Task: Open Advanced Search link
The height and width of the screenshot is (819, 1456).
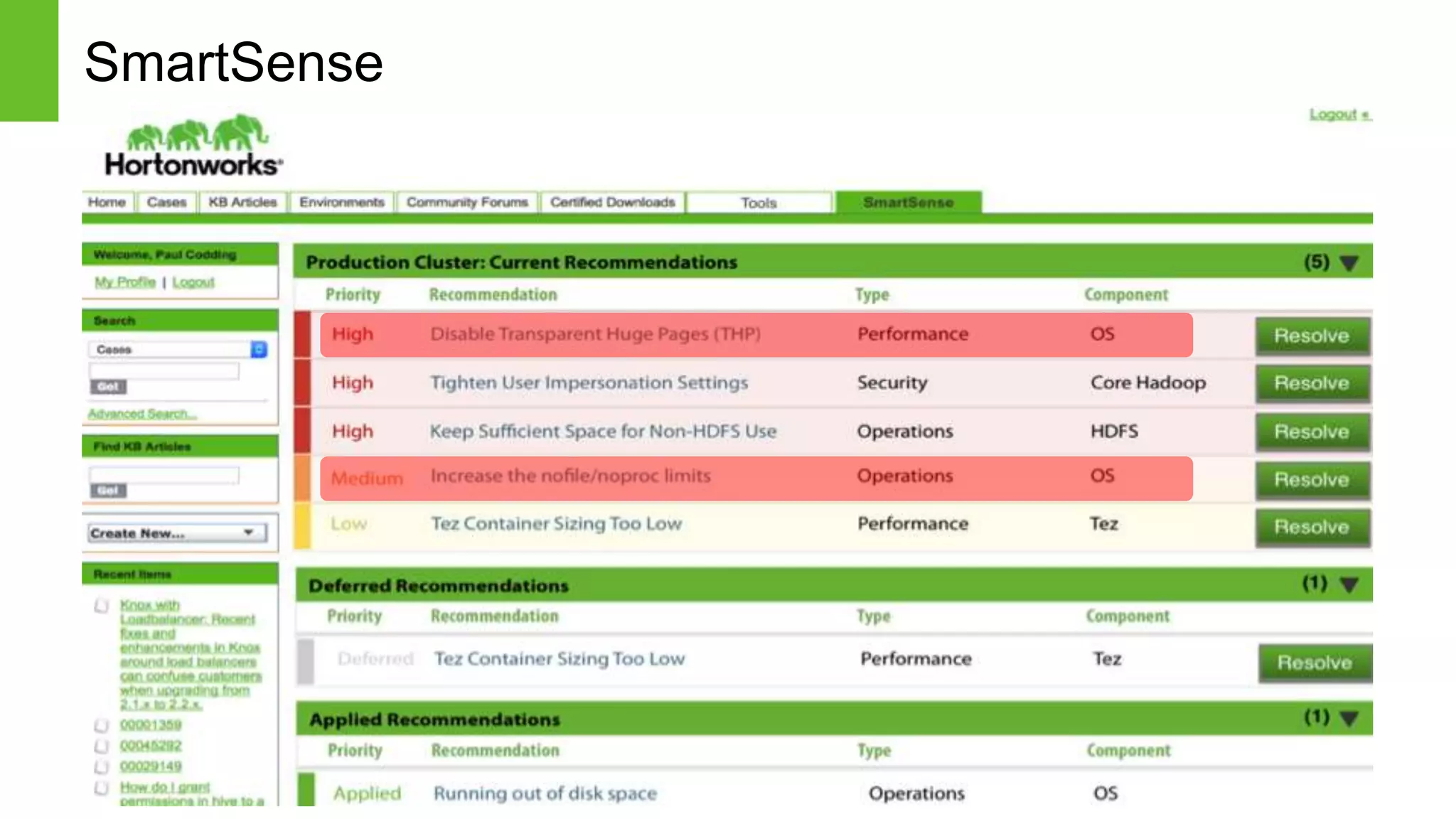Action: tap(142, 414)
